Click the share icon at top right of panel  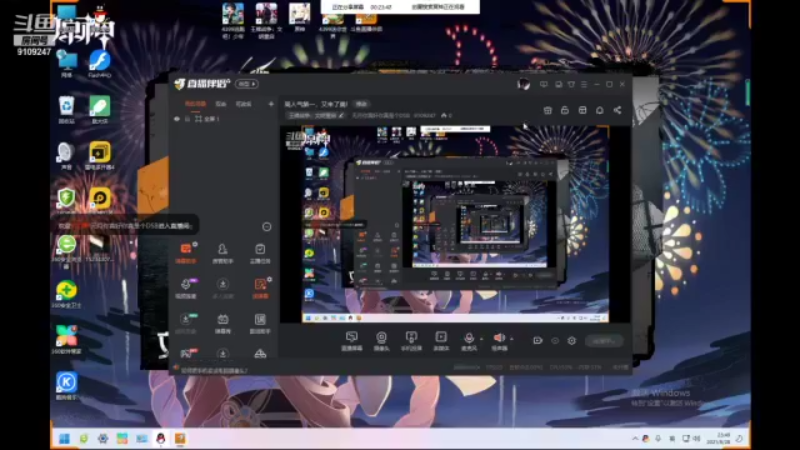click(617, 110)
